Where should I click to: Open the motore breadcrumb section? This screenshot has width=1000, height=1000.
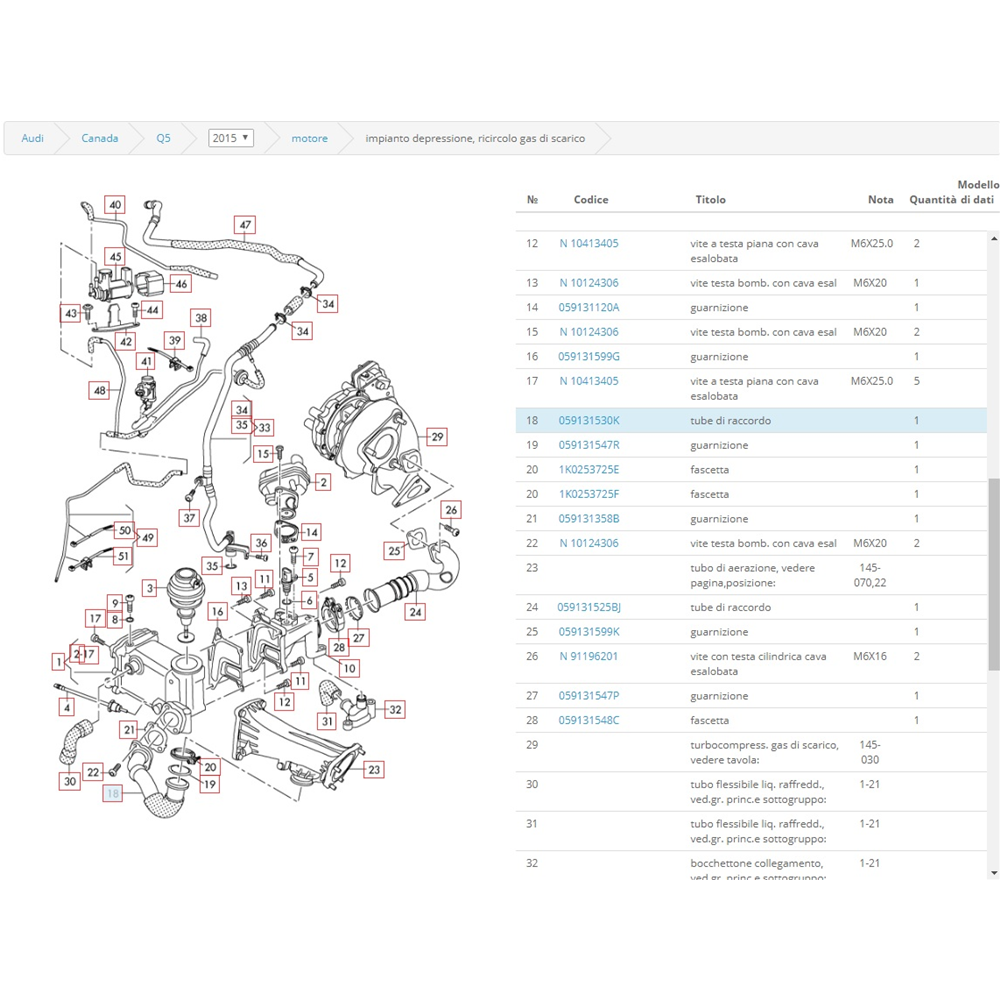tap(309, 138)
